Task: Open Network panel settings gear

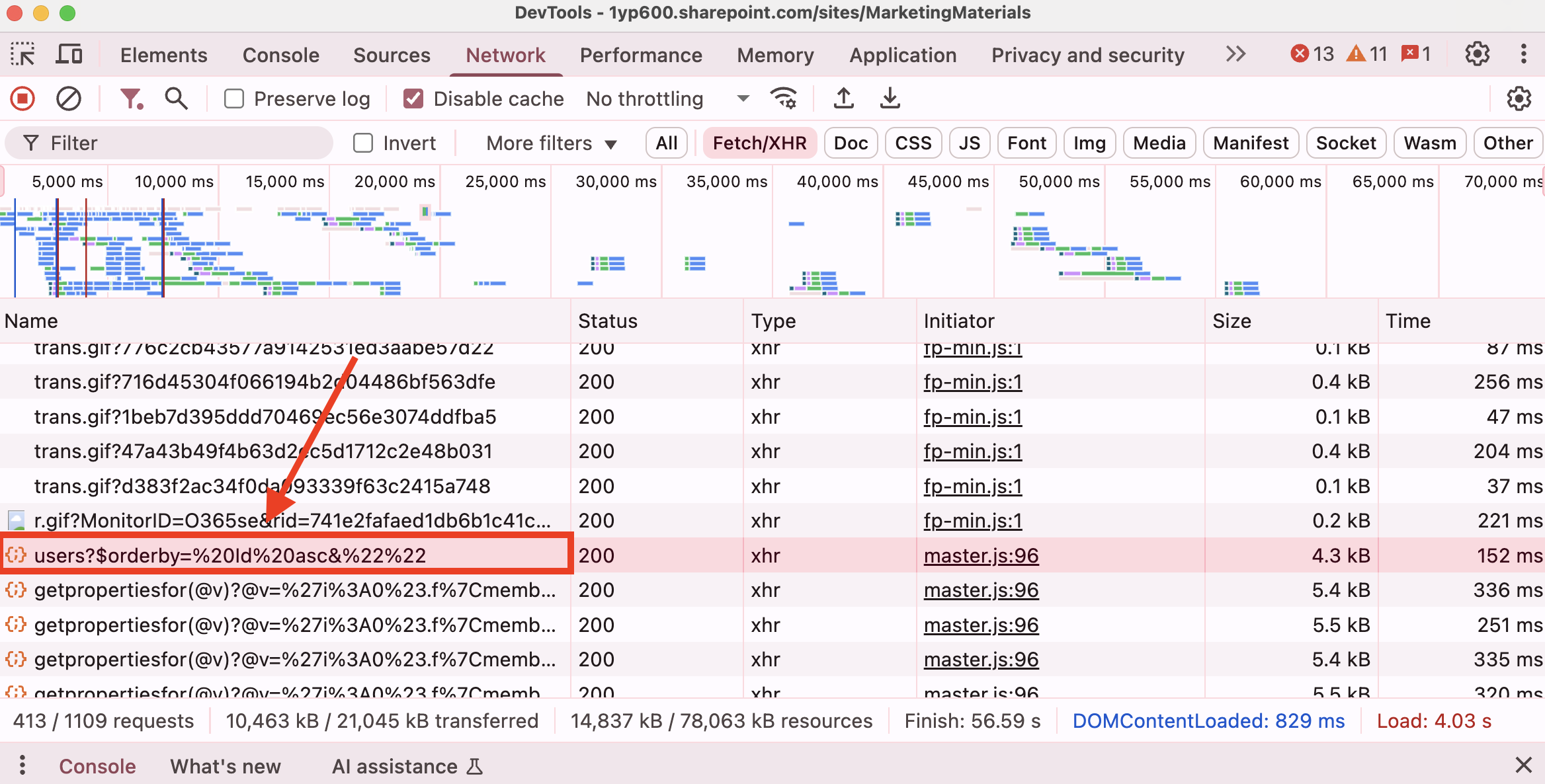Action: click(x=1519, y=99)
